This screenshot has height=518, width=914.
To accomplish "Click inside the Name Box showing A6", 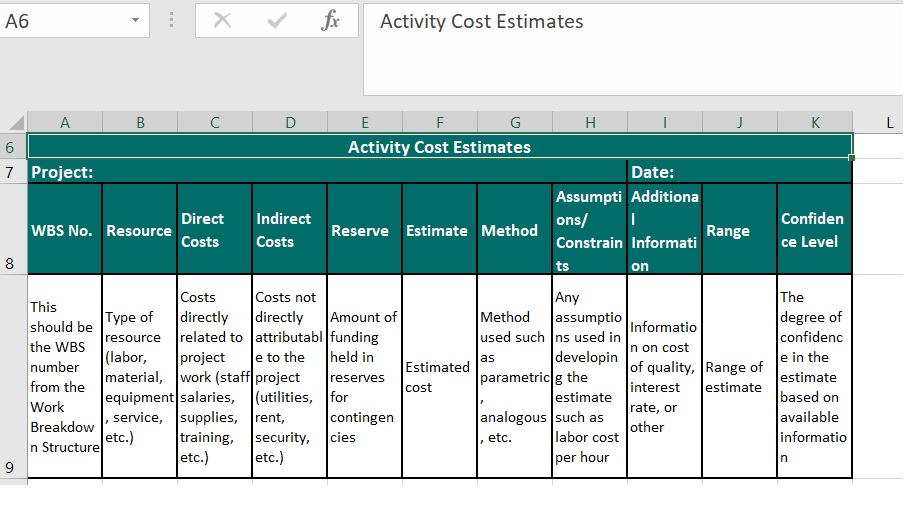I will pos(60,21).
